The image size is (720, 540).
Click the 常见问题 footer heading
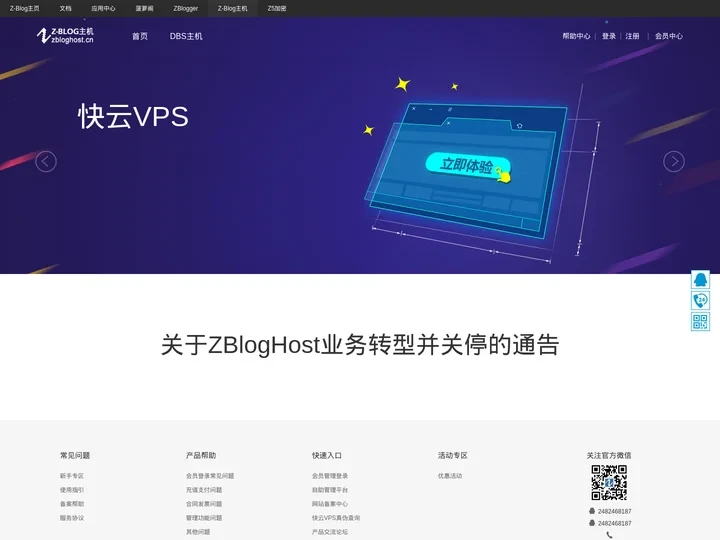pos(75,456)
